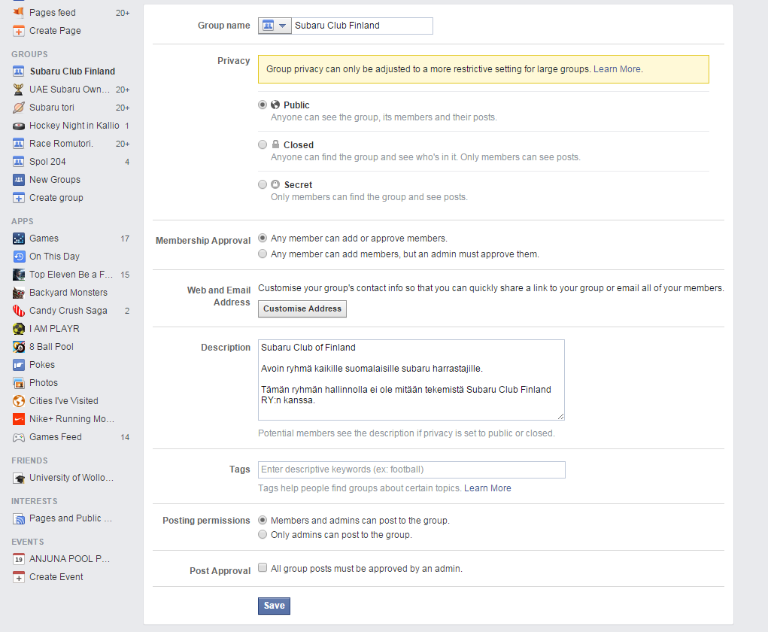Screen dimensions: 768x632
Task: Click the I AM PLAYR app icon
Action: coord(19,329)
